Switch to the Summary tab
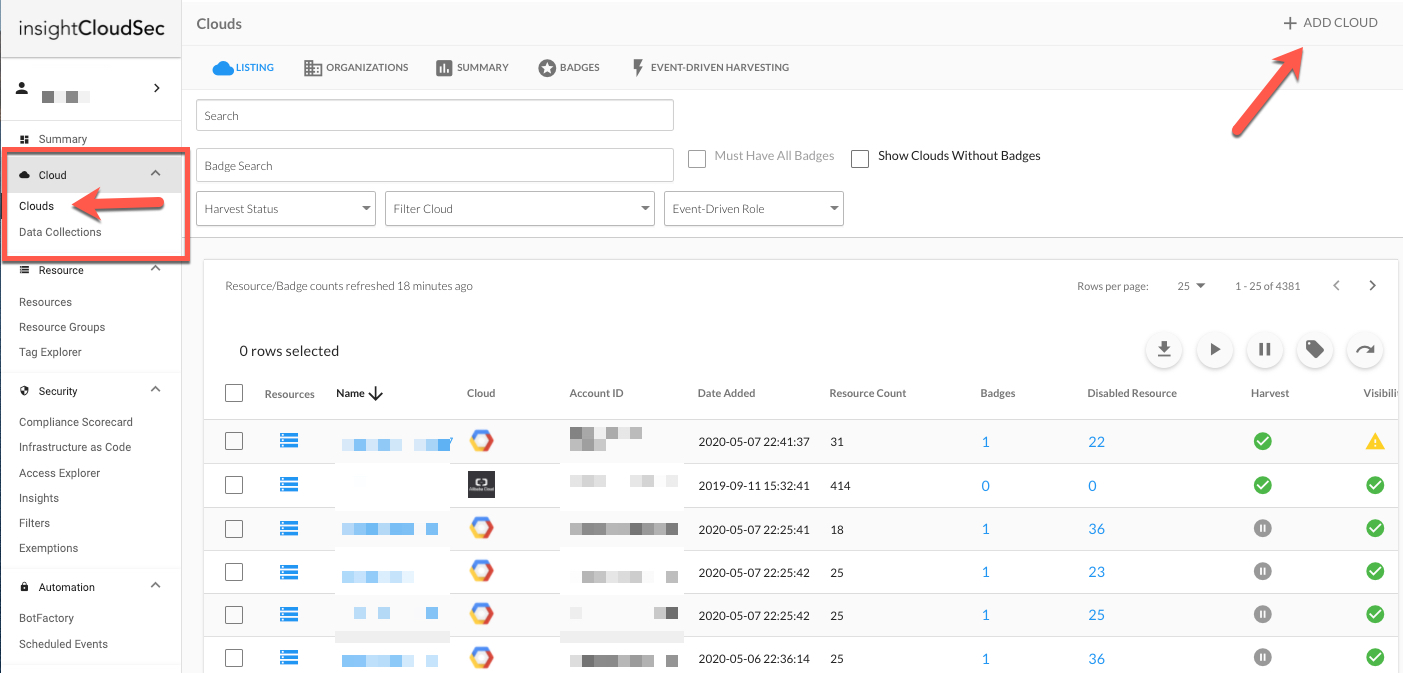Screen dimensions: 1403x673 472,68
